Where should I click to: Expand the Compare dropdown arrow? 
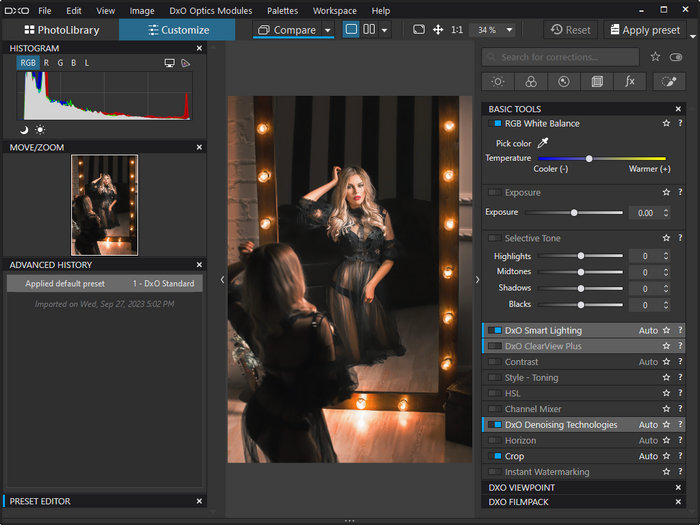pos(328,30)
